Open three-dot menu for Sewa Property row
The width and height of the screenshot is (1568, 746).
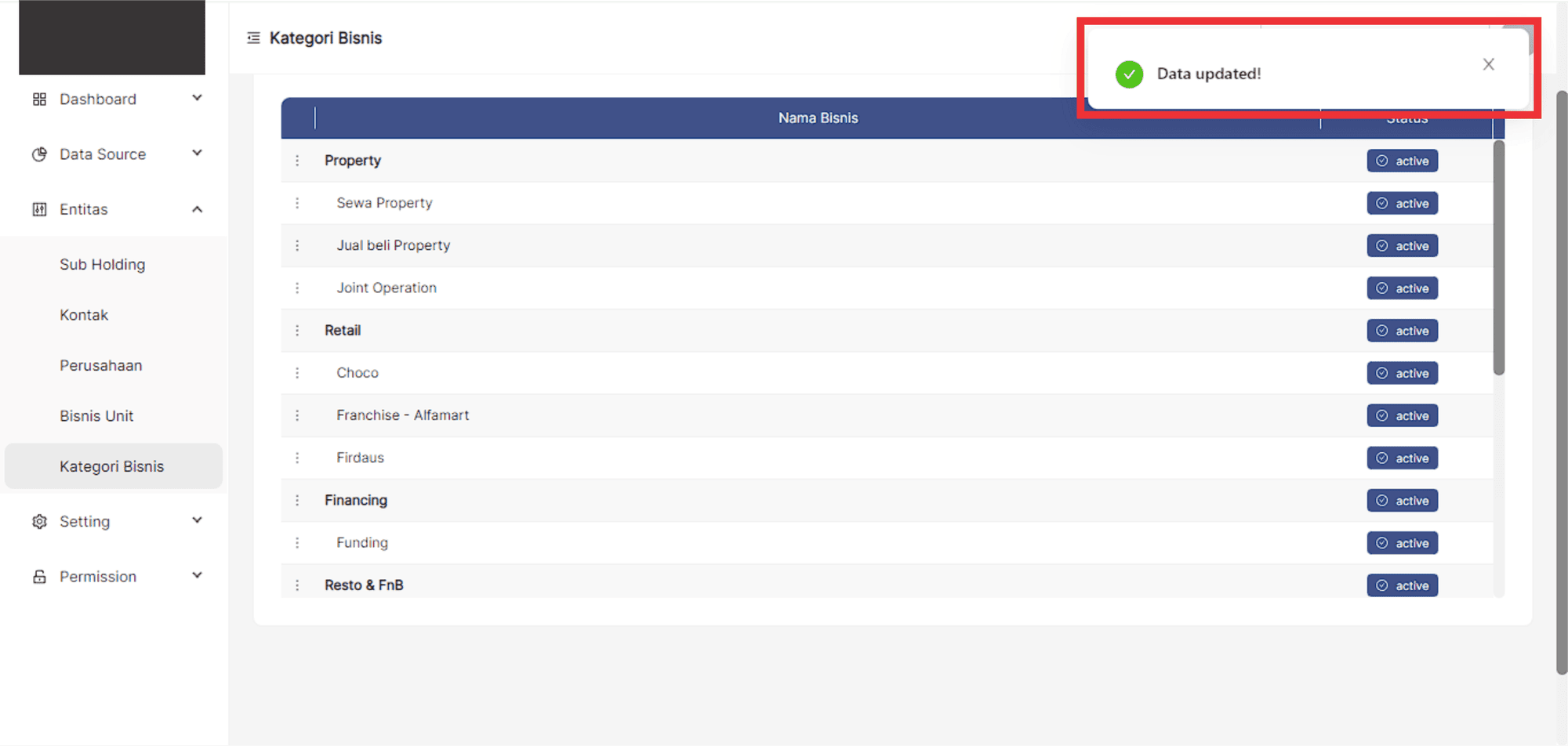click(x=297, y=203)
